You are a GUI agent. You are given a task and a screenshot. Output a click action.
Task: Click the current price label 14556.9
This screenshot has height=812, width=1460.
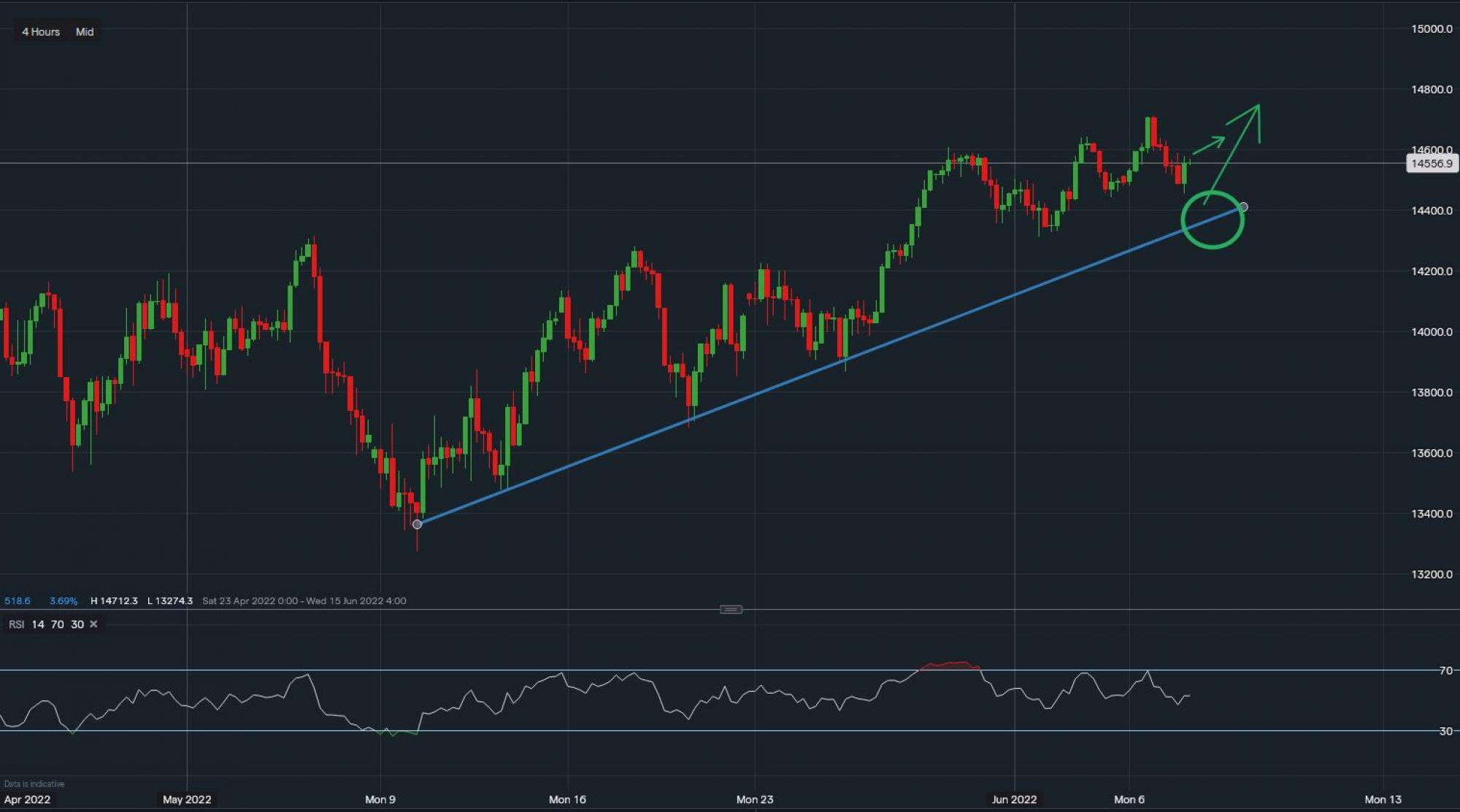pyautogui.click(x=1431, y=163)
